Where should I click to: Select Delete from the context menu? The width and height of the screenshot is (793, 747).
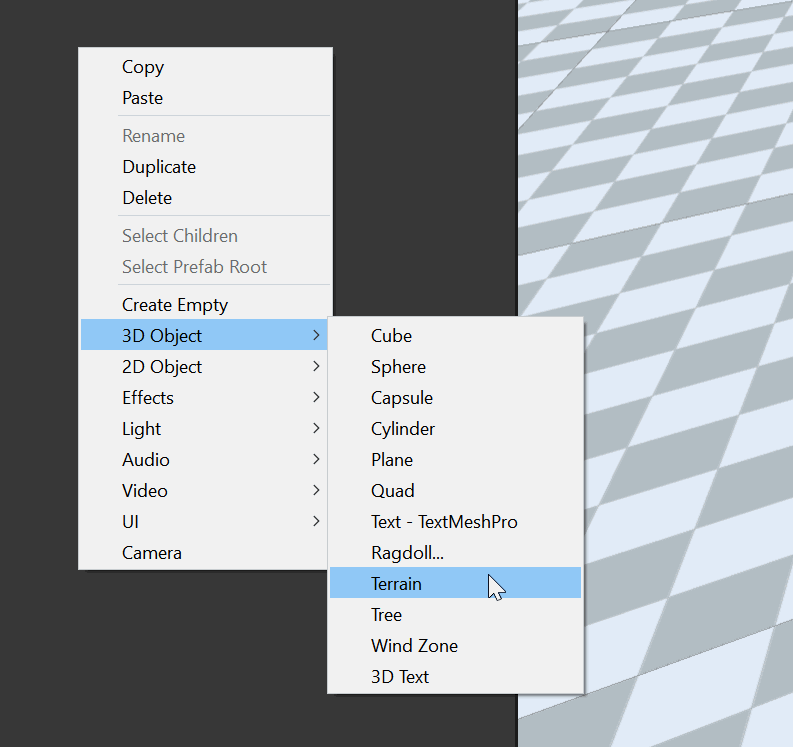[x=147, y=198]
